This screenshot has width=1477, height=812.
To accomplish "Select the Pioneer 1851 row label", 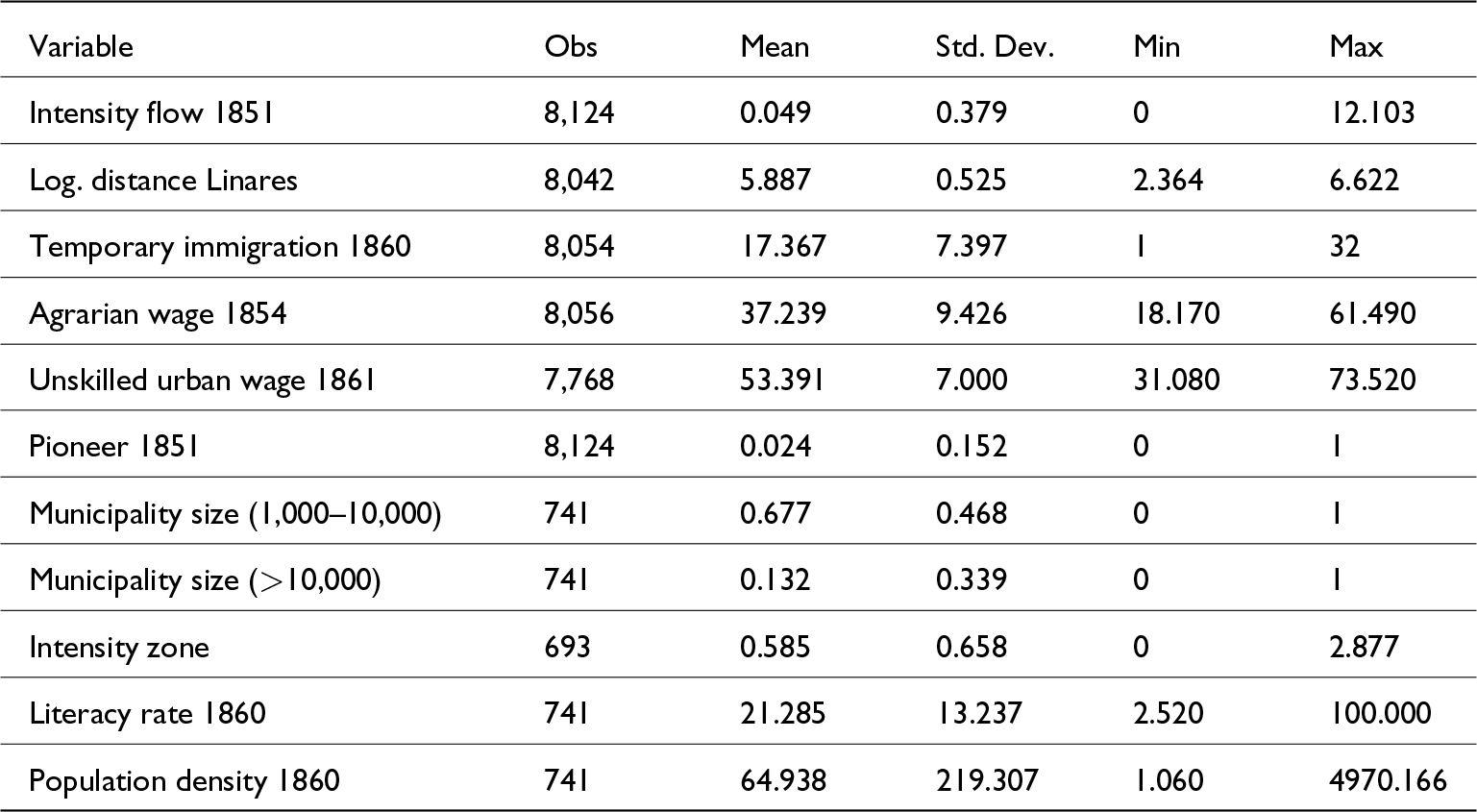I will (x=114, y=447).
